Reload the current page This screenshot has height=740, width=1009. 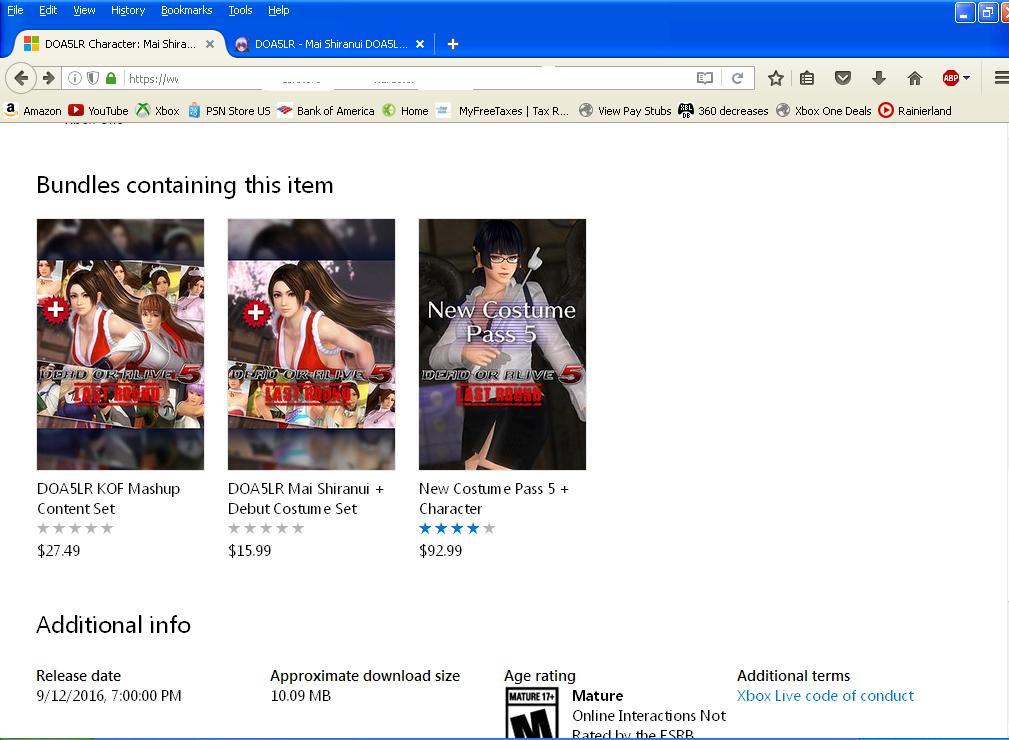point(737,79)
